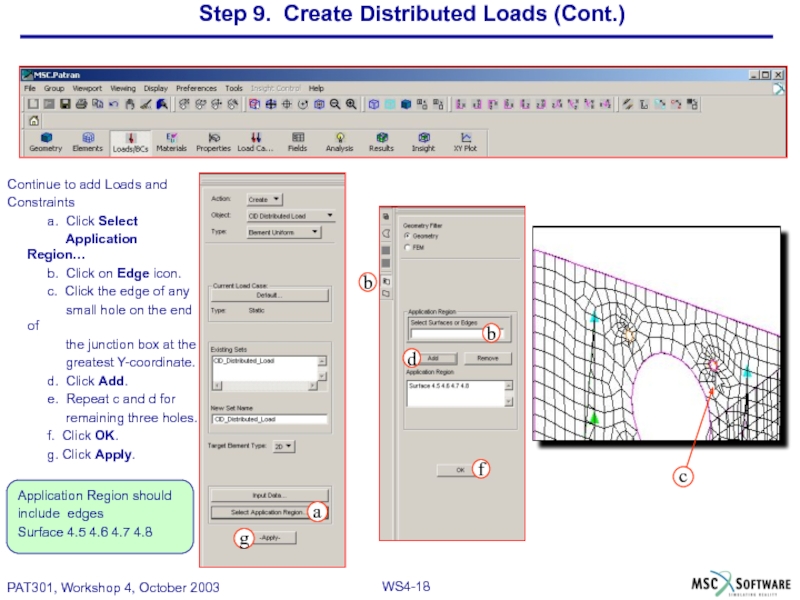Image resolution: width=800 pixels, height=600 pixels.
Task: Open the Results application icon
Action: pyautogui.click(x=381, y=141)
